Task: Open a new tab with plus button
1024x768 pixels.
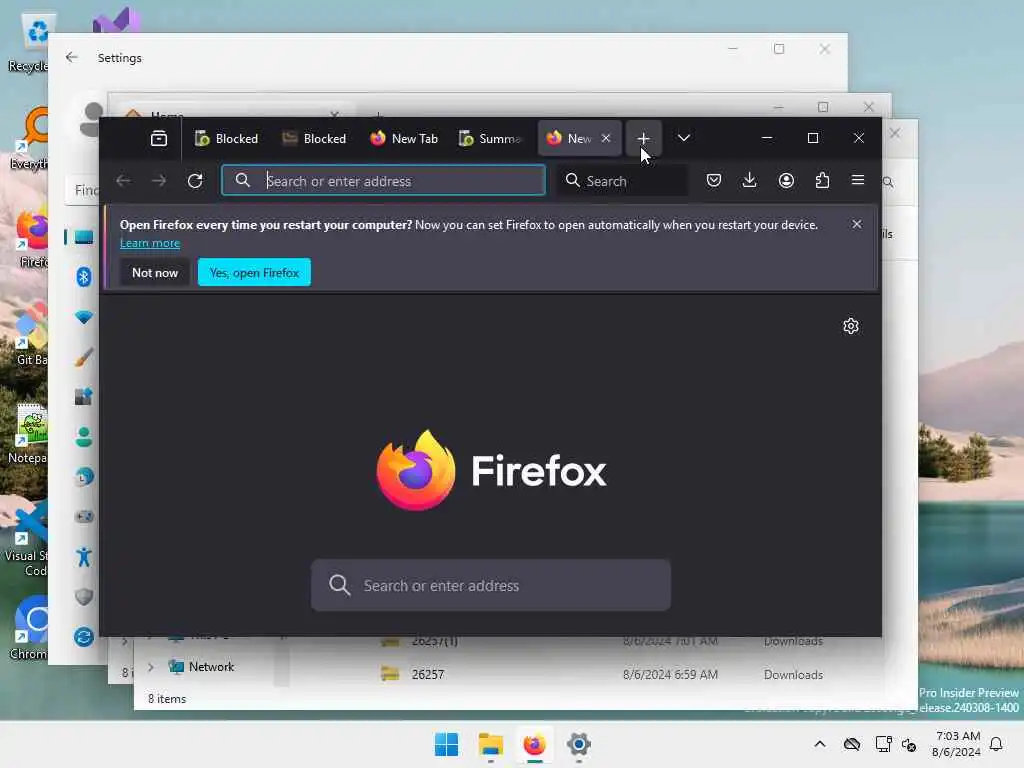Action: pyautogui.click(x=643, y=138)
